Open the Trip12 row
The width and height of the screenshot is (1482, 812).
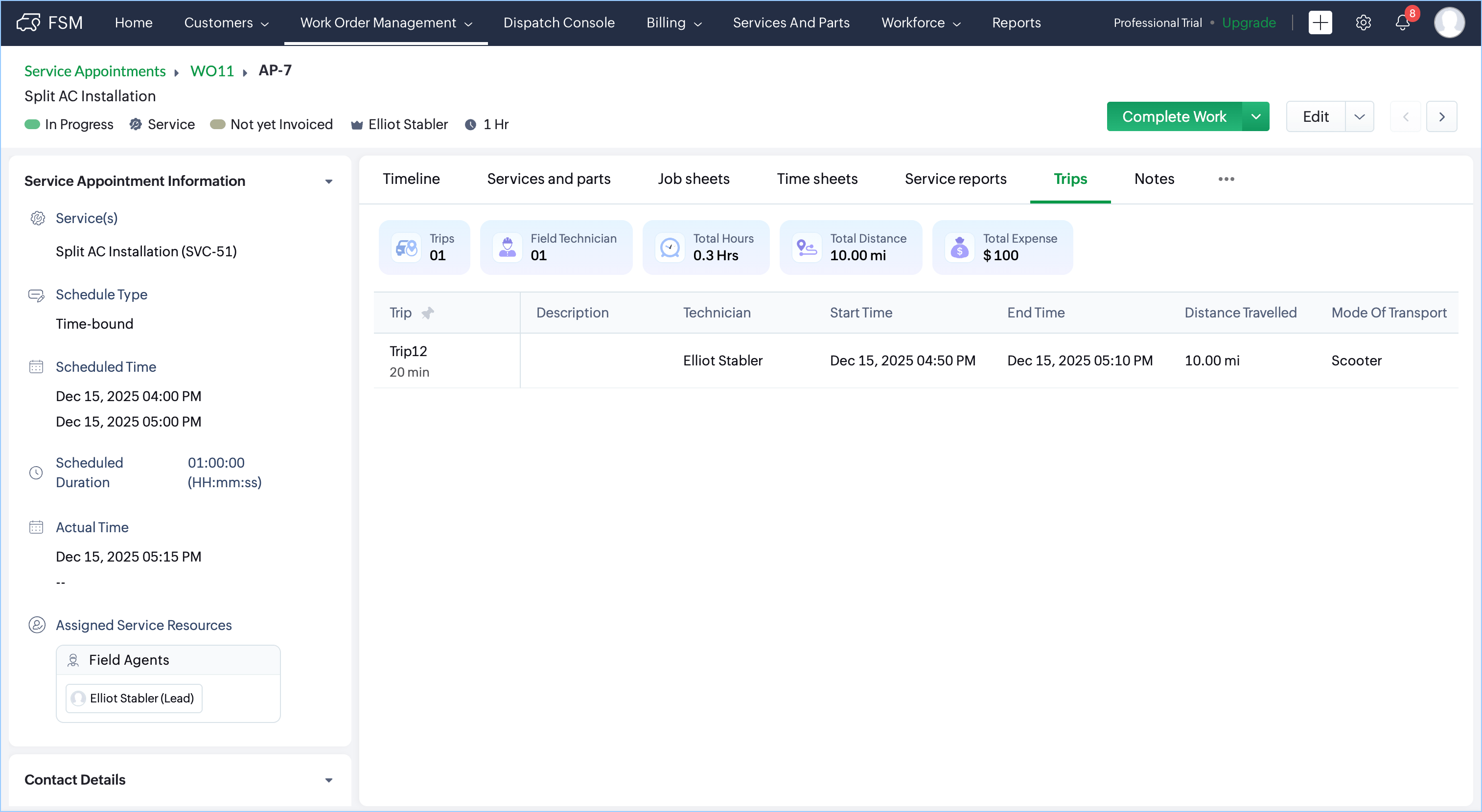pyautogui.click(x=408, y=351)
